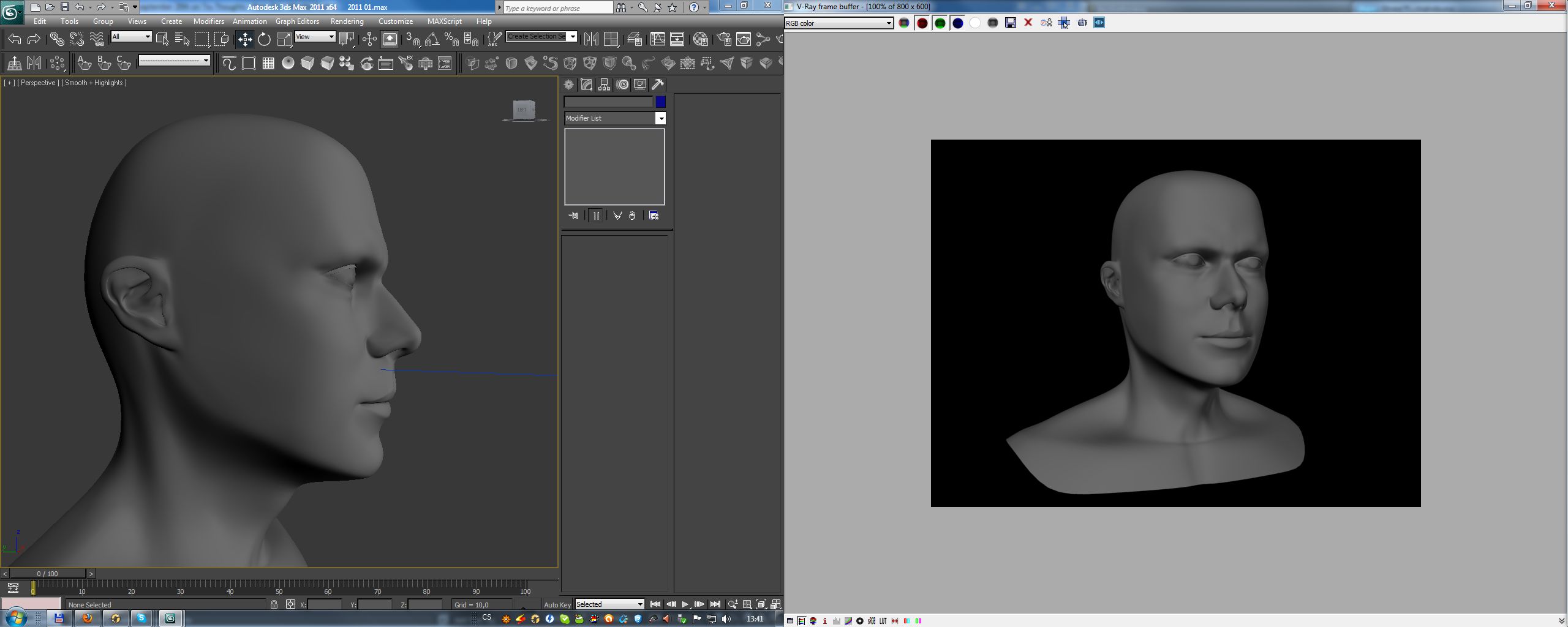The width and height of the screenshot is (1568, 627).
Task: Click the Bind to Space Warp tool
Action: click(97, 39)
